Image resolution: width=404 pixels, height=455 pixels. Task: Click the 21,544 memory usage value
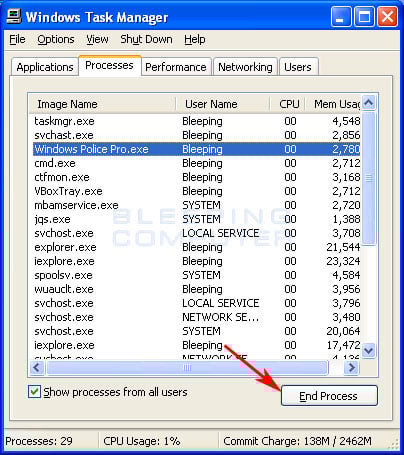coord(343,247)
